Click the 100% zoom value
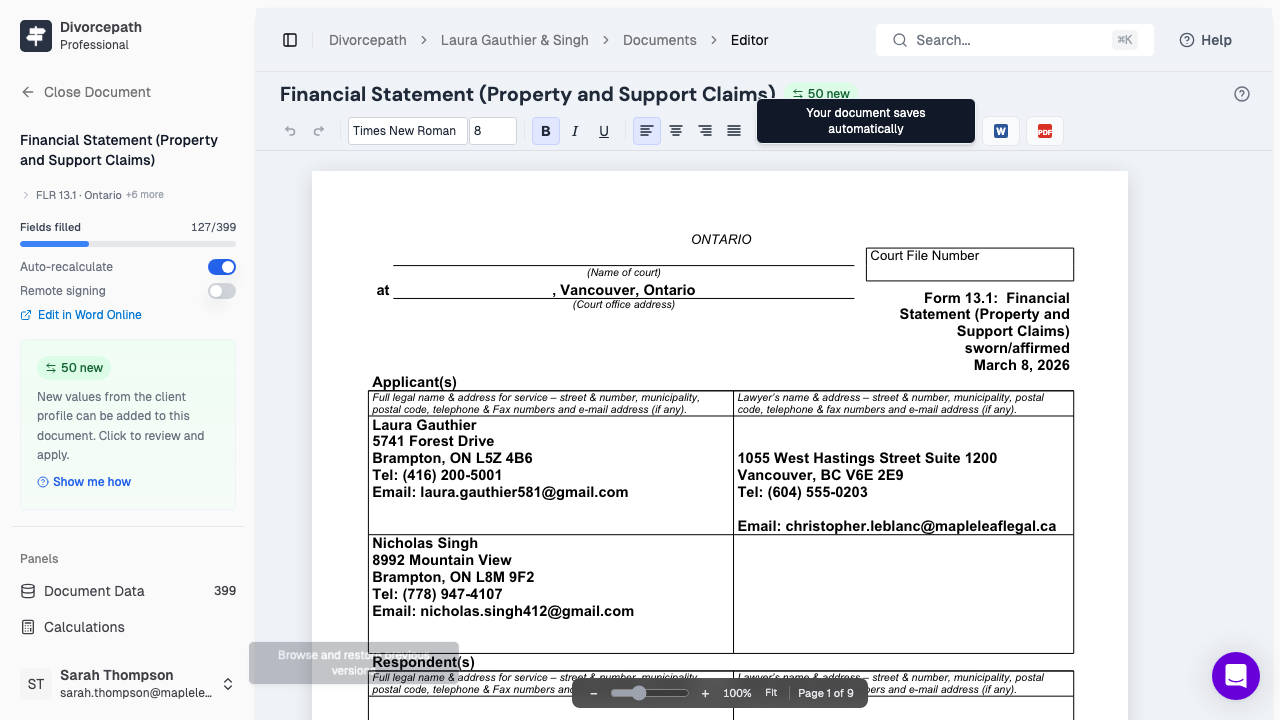The image size is (1280, 720). tap(737, 693)
